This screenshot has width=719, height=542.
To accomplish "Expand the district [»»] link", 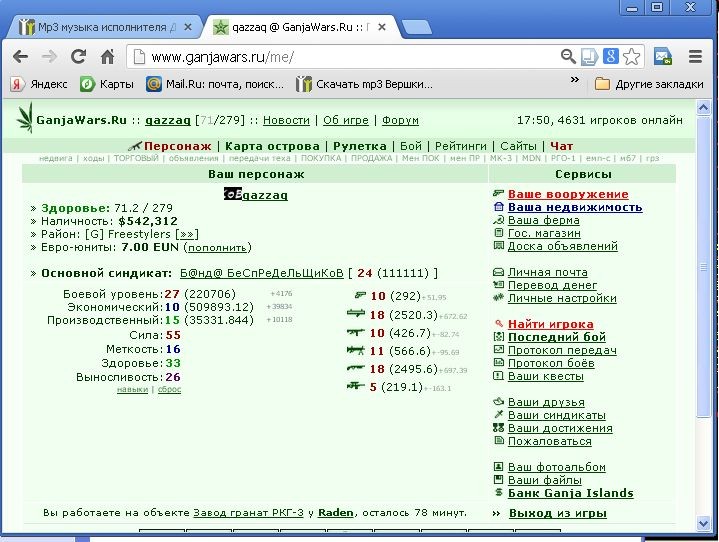I will pos(187,234).
